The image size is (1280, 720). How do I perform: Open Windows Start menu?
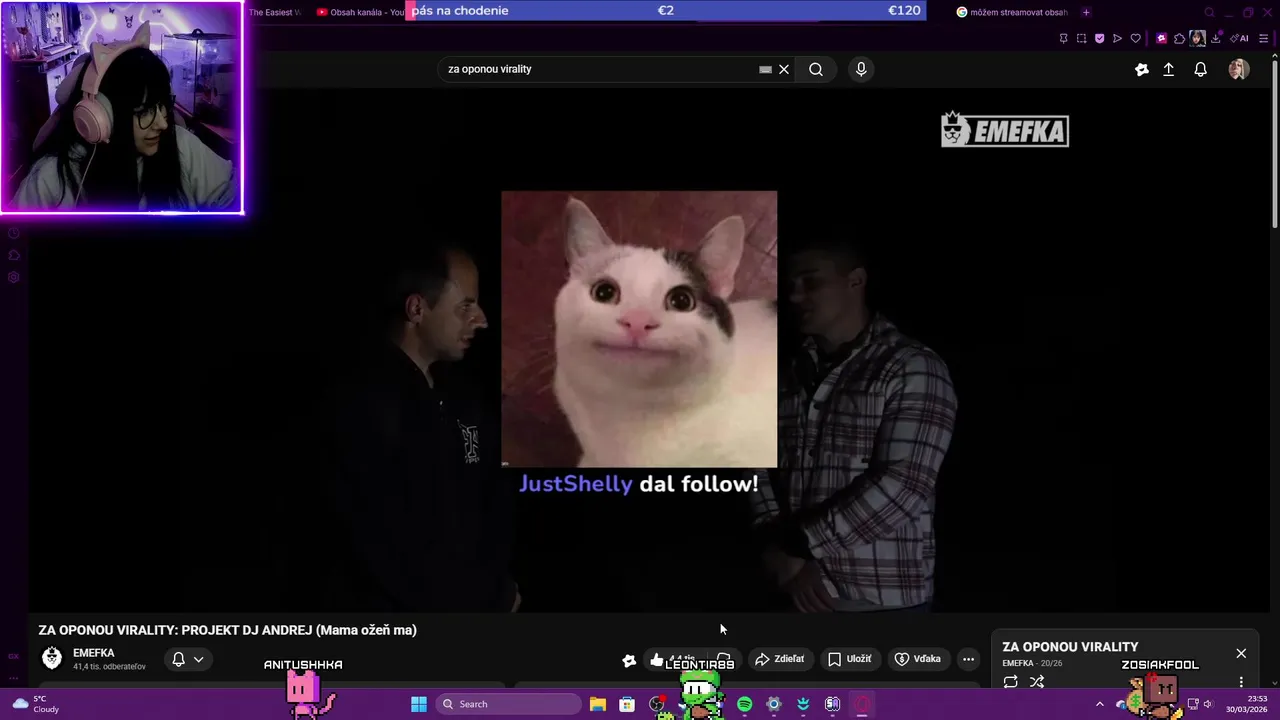419,704
